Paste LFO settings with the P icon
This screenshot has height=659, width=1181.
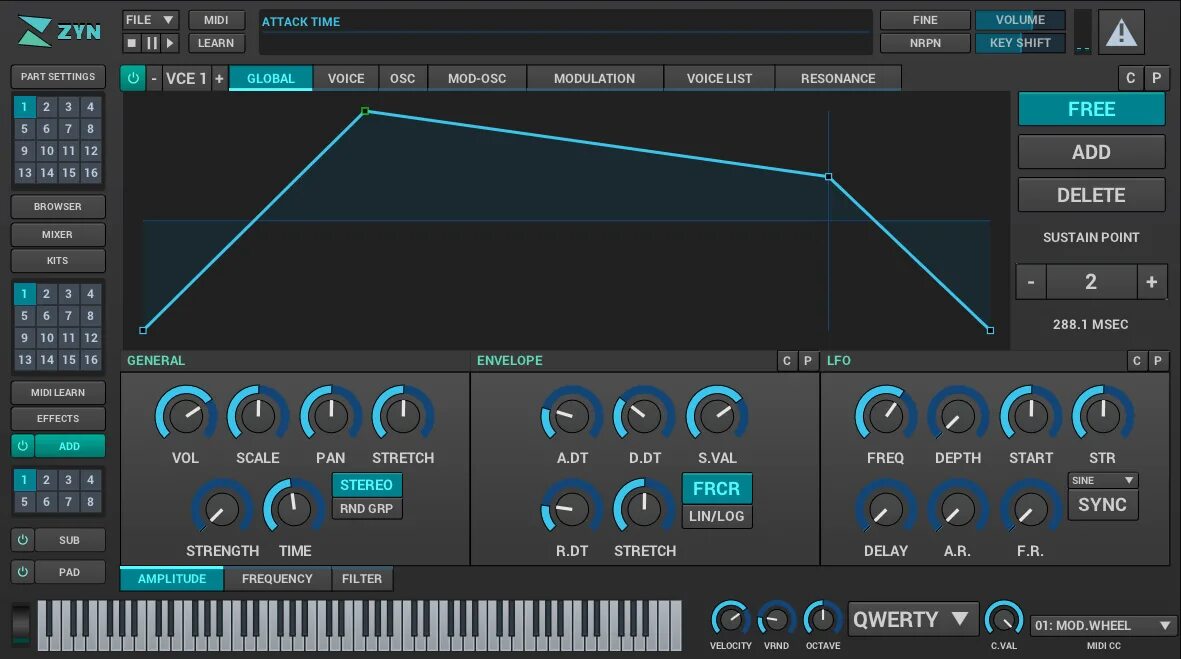coord(1158,361)
